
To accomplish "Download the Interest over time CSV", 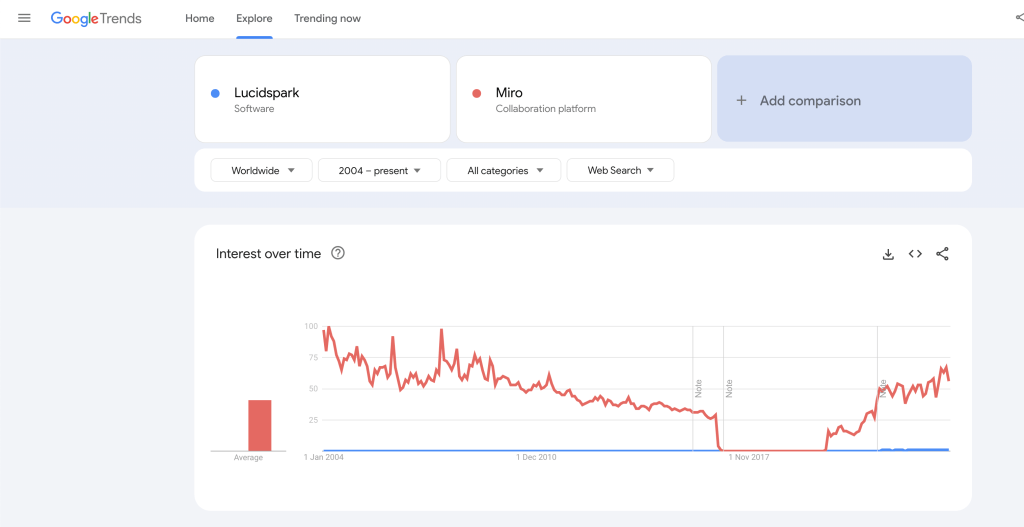I will point(888,254).
